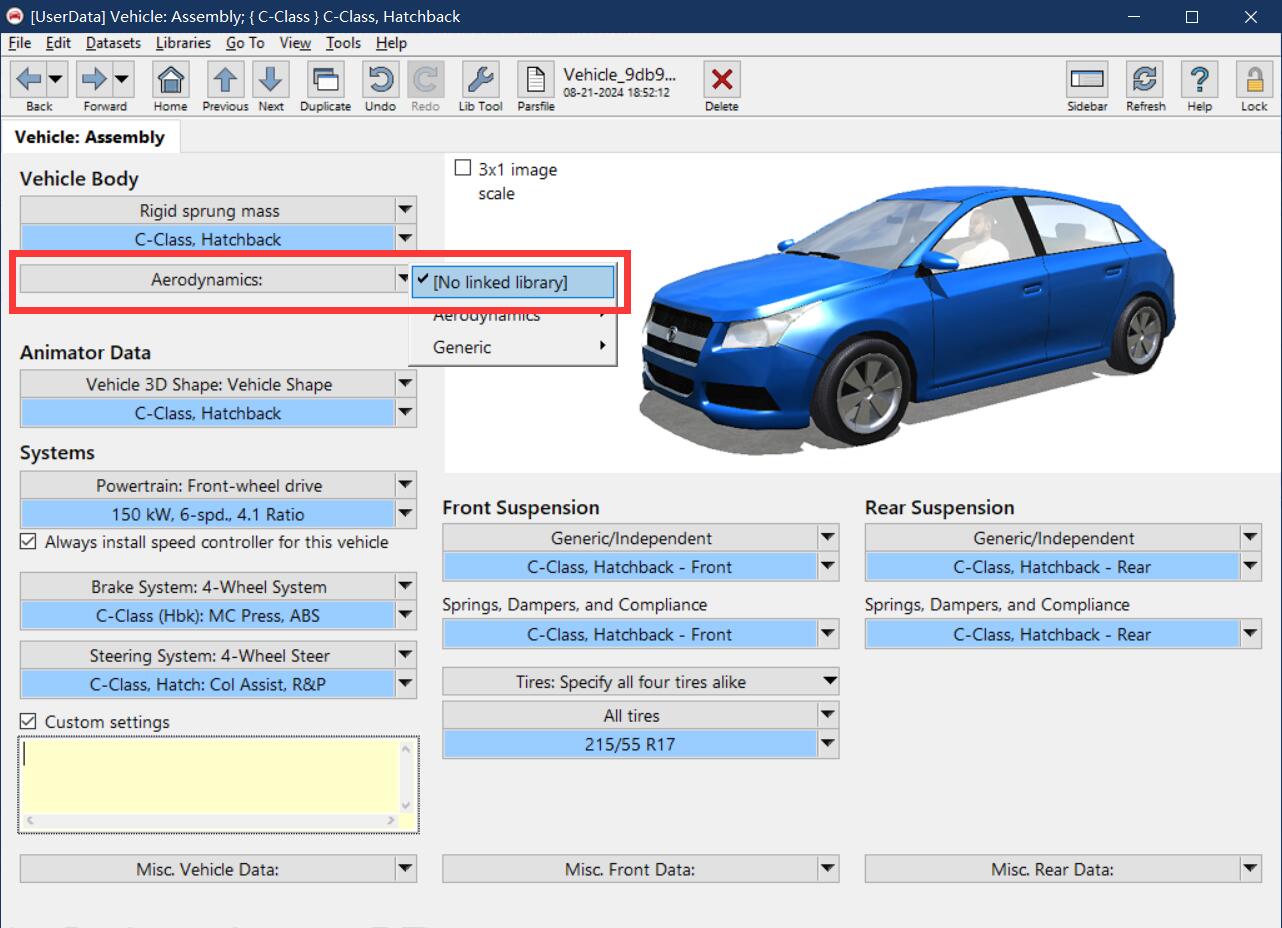Open Brake System: 4-Wheel System dropdown
The height and width of the screenshot is (928, 1282).
[x=405, y=586]
